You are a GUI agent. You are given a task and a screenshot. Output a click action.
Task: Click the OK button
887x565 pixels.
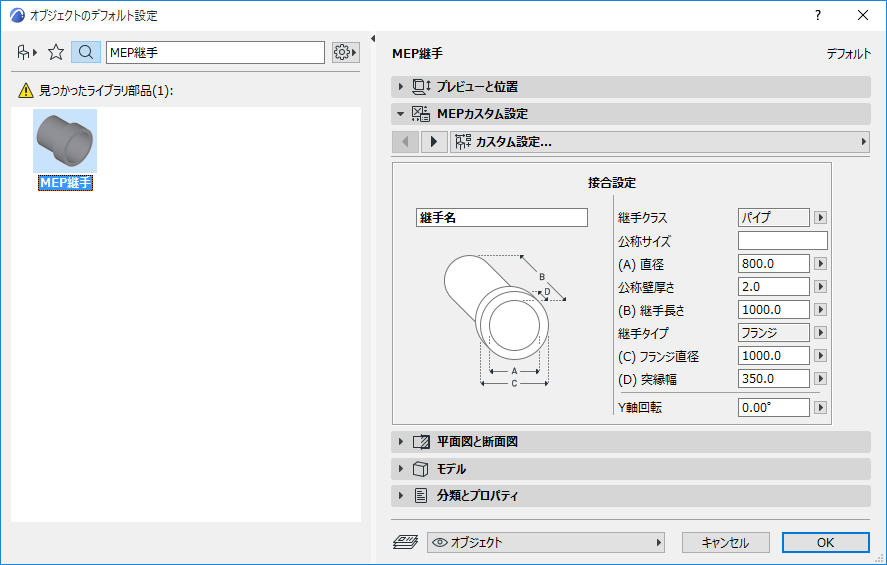[x=825, y=542]
